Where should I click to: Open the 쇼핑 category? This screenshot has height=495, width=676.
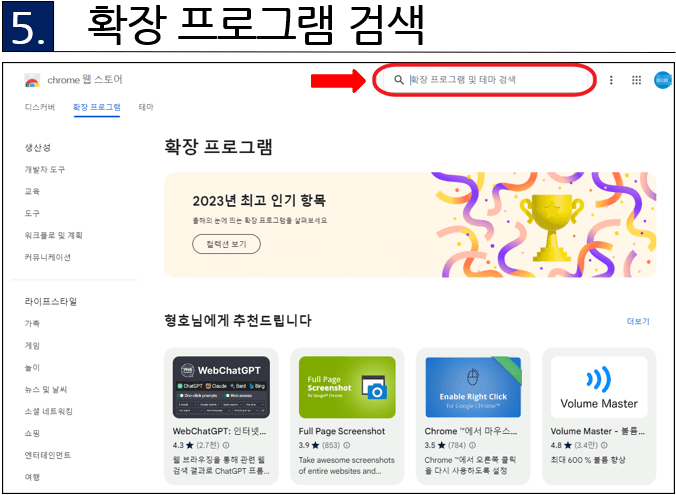pyautogui.click(x=32, y=433)
